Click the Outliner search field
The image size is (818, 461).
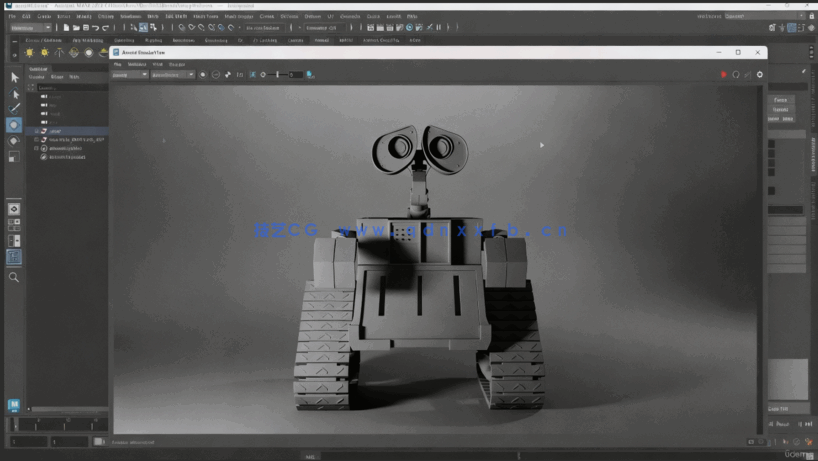click(x=70, y=87)
